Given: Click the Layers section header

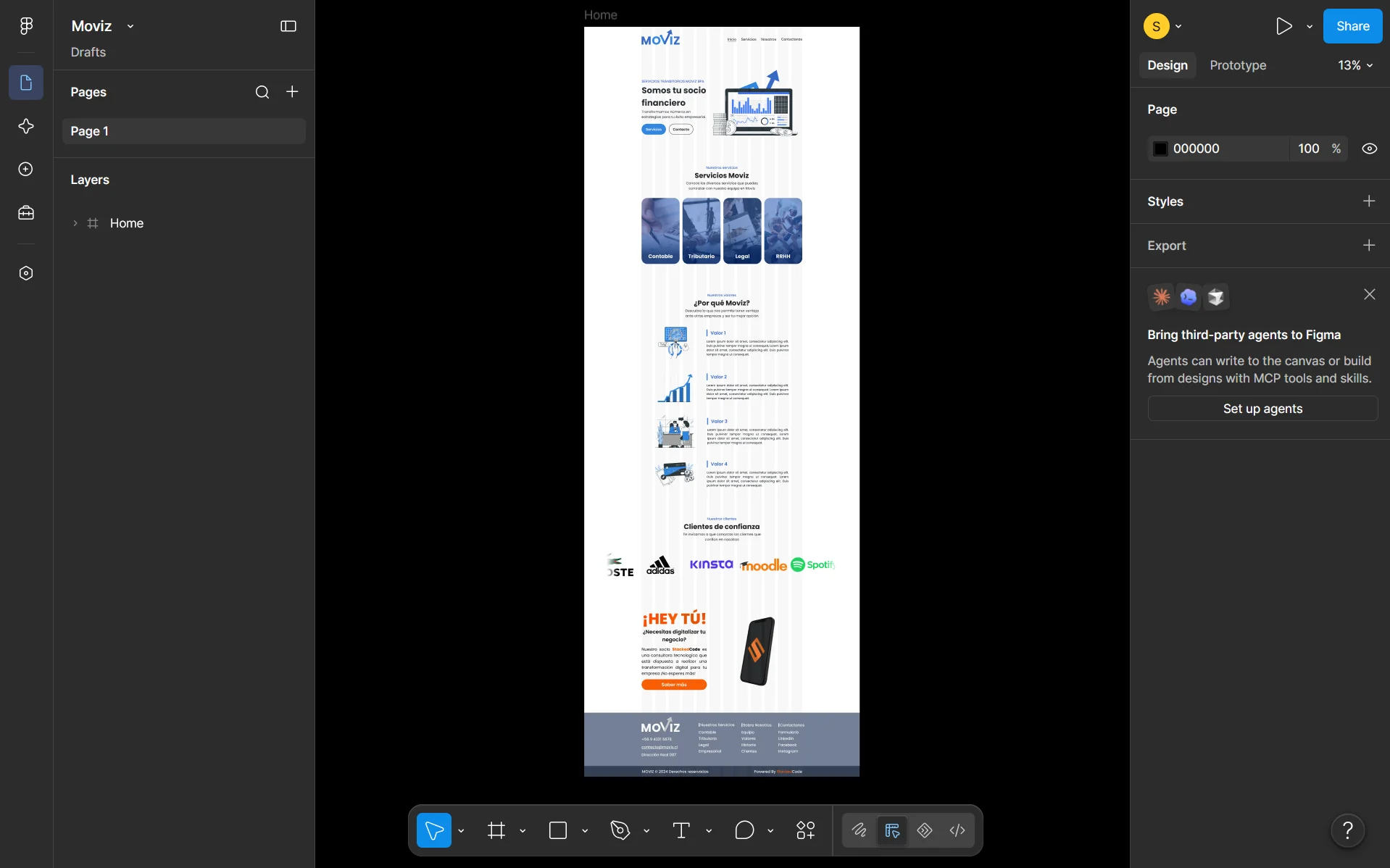Looking at the screenshot, I should pyautogui.click(x=90, y=180).
